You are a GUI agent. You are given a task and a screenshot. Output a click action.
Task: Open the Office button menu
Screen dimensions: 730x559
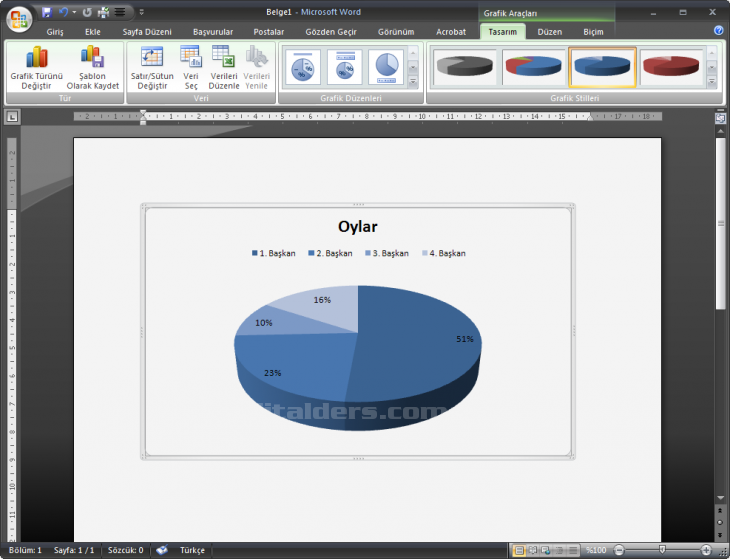point(19,19)
